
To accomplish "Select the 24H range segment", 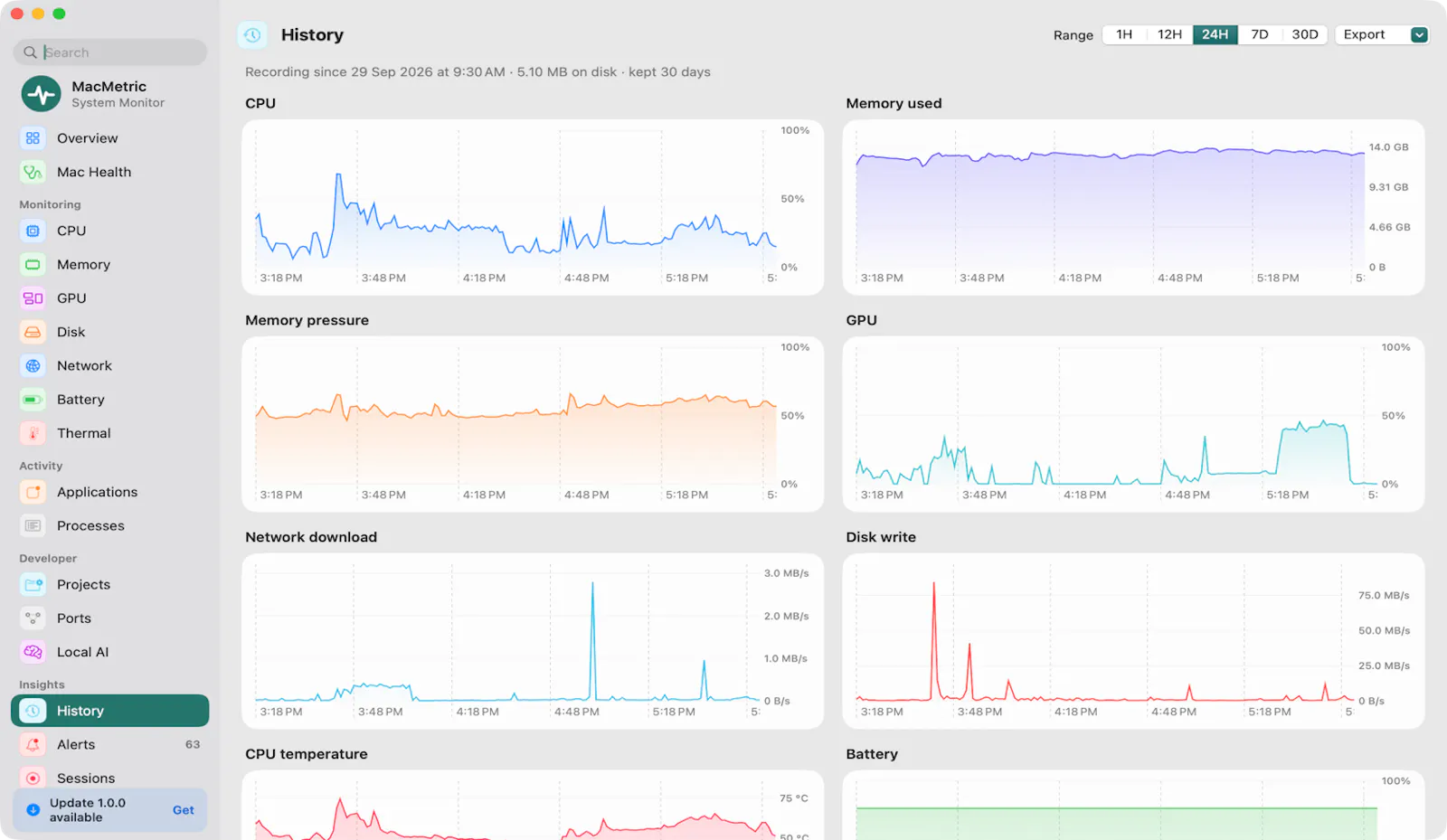I will click(1215, 34).
